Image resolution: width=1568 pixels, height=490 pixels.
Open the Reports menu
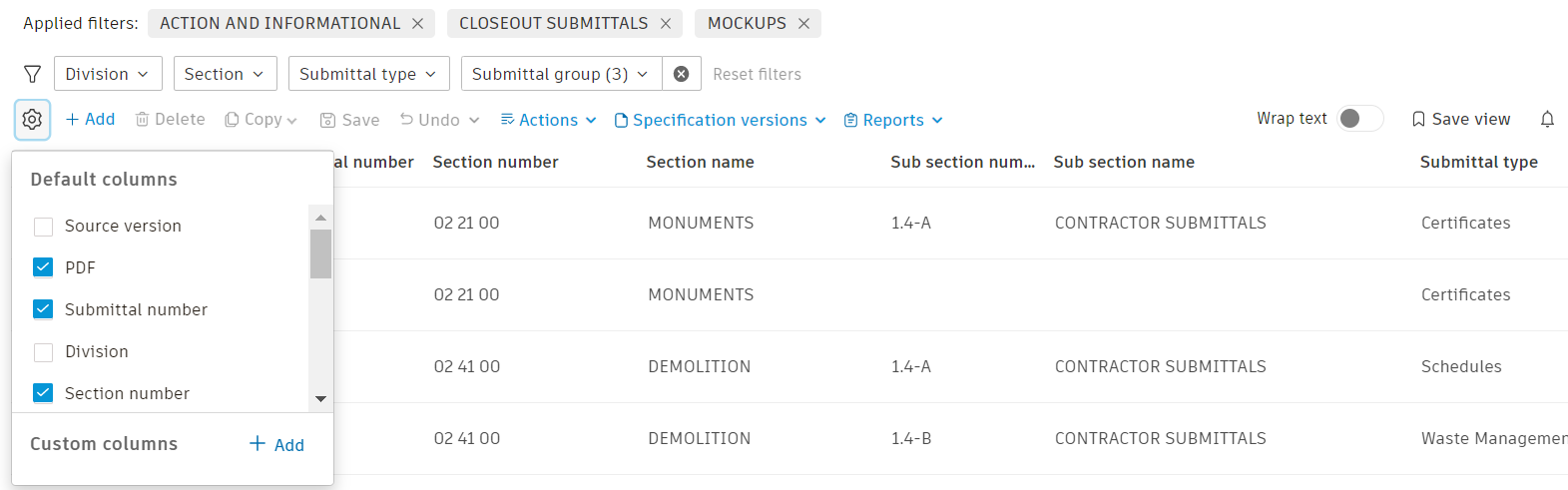[x=893, y=120]
